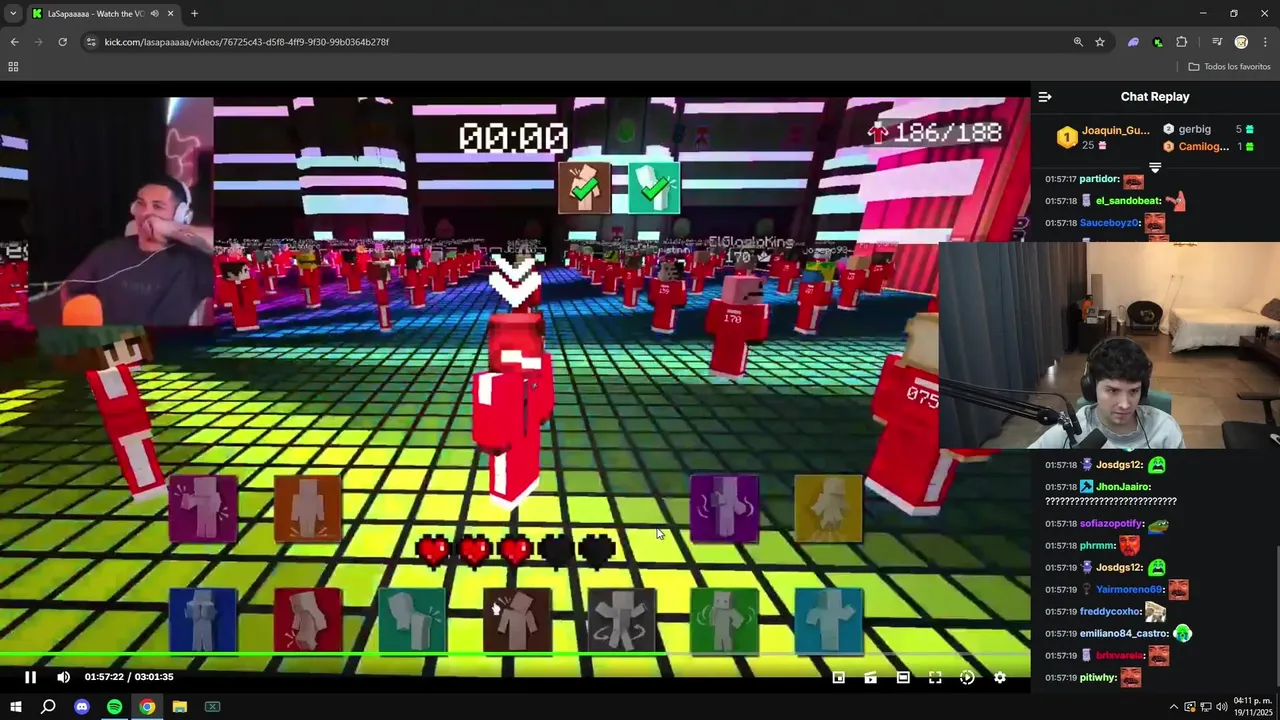Open Windows taskbar search
This screenshot has width=1280, height=720.
[x=48, y=707]
